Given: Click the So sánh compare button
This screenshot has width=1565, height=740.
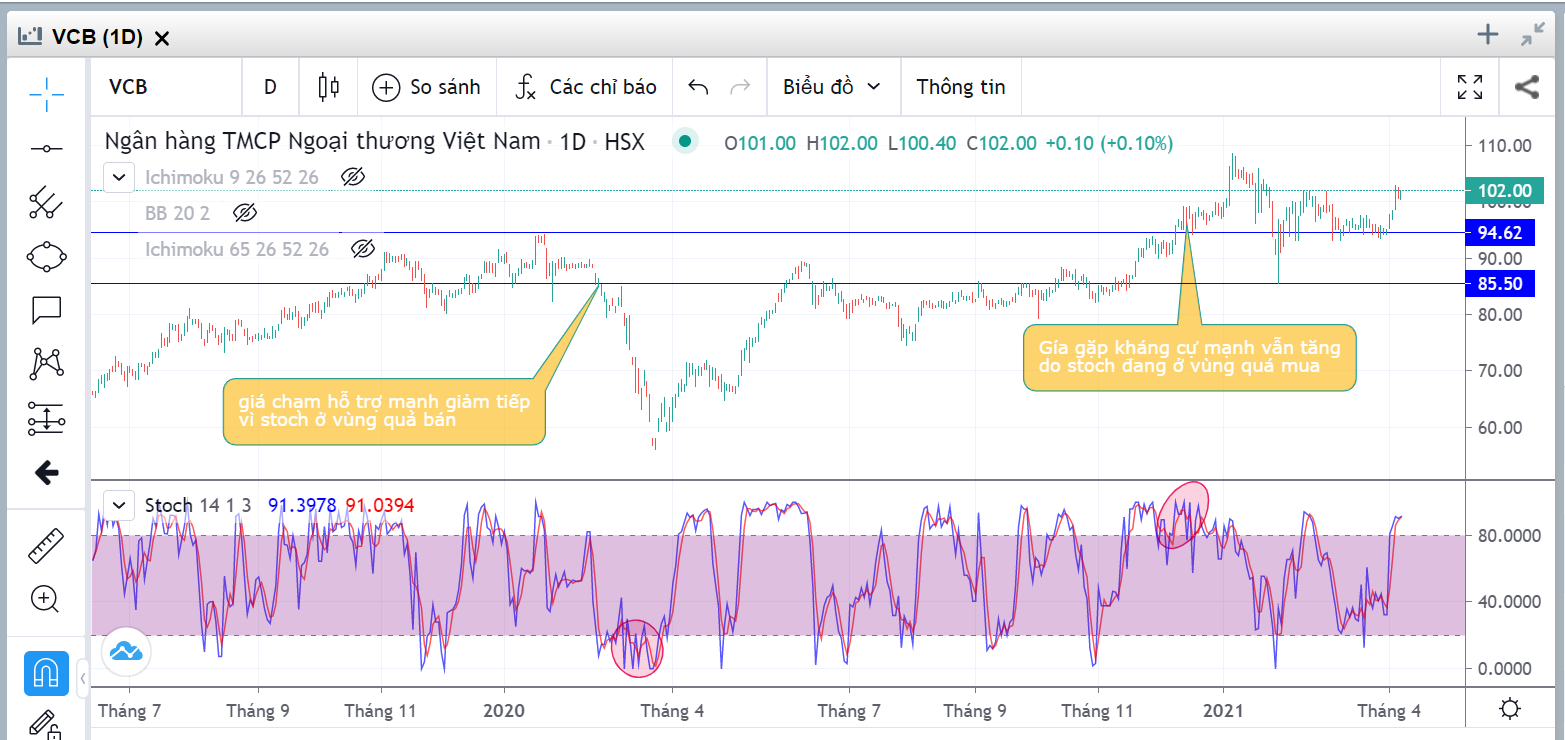Looking at the screenshot, I should 427,87.
